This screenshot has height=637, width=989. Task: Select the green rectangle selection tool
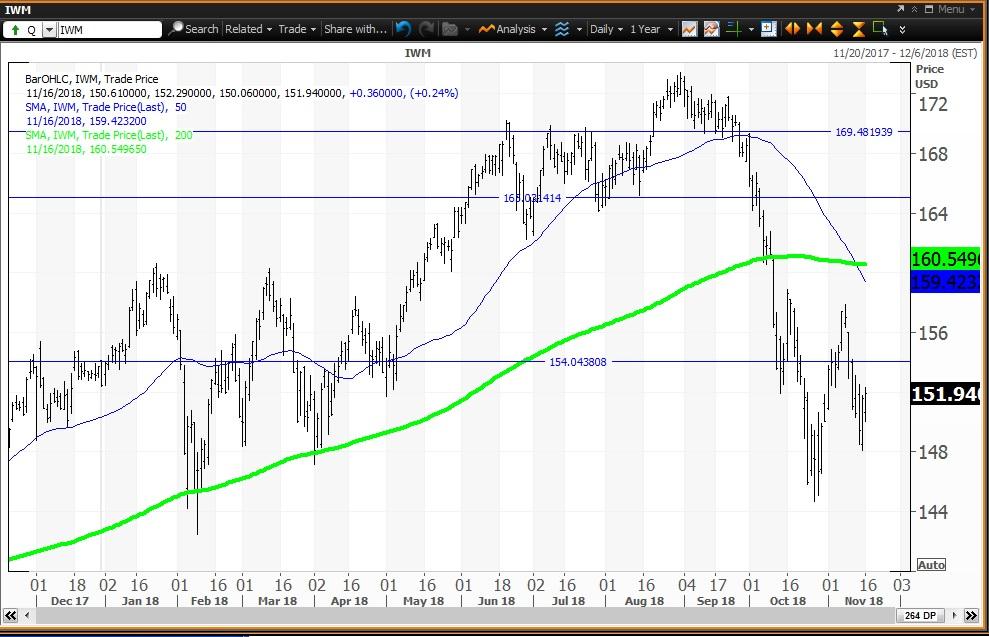tap(878, 29)
